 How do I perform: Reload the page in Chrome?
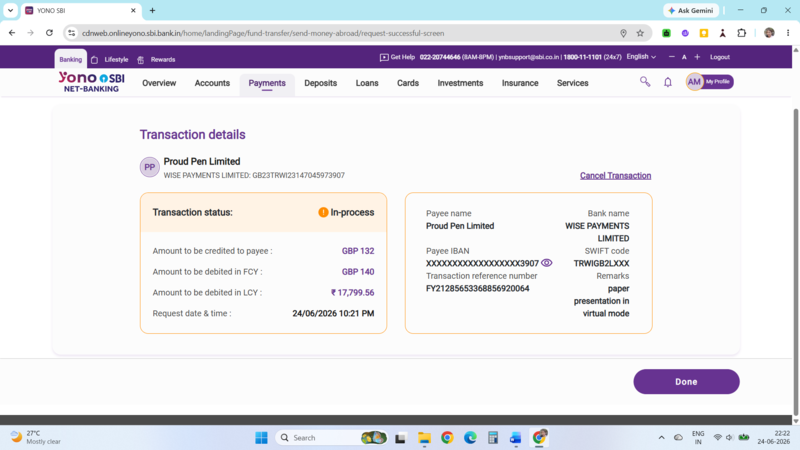click(49, 33)
